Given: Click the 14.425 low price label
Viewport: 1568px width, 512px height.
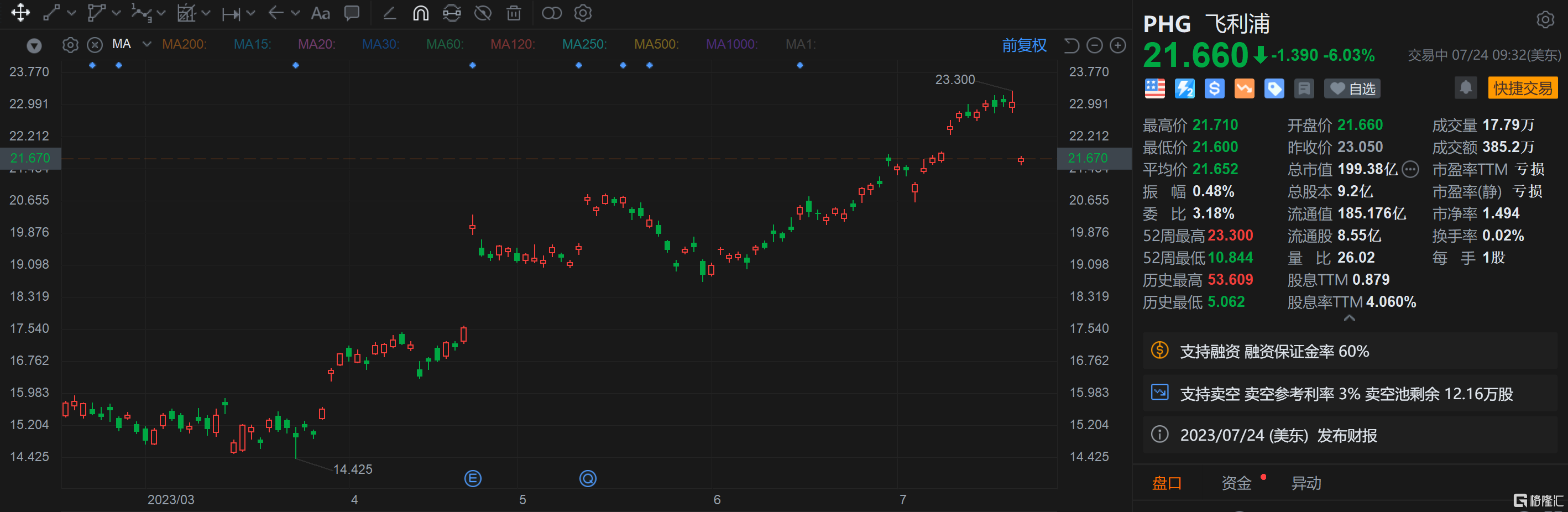Looking at the screenshot, I should [x=353, y=469].
